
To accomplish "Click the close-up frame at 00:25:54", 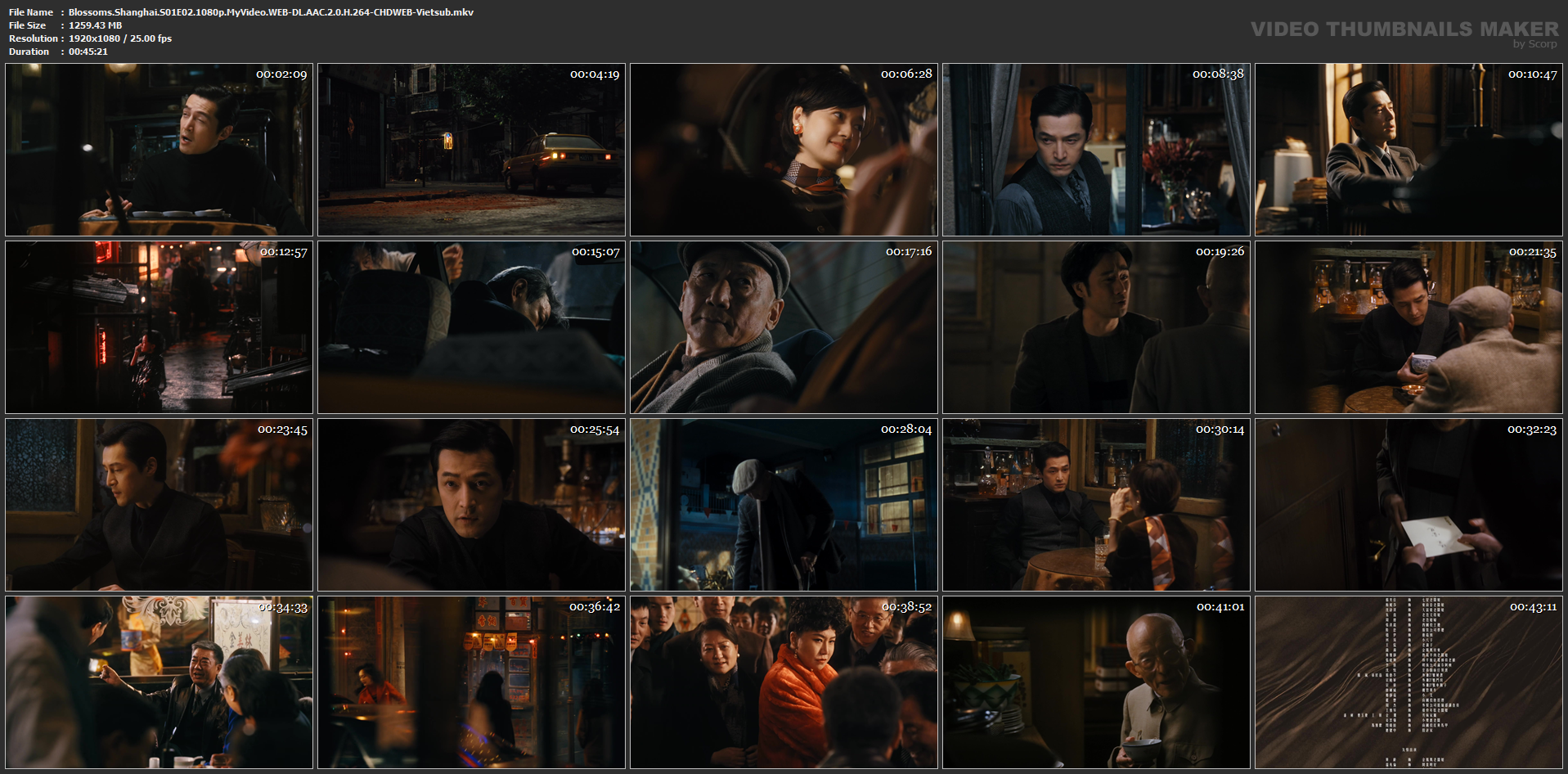I will tap(471, 505).
